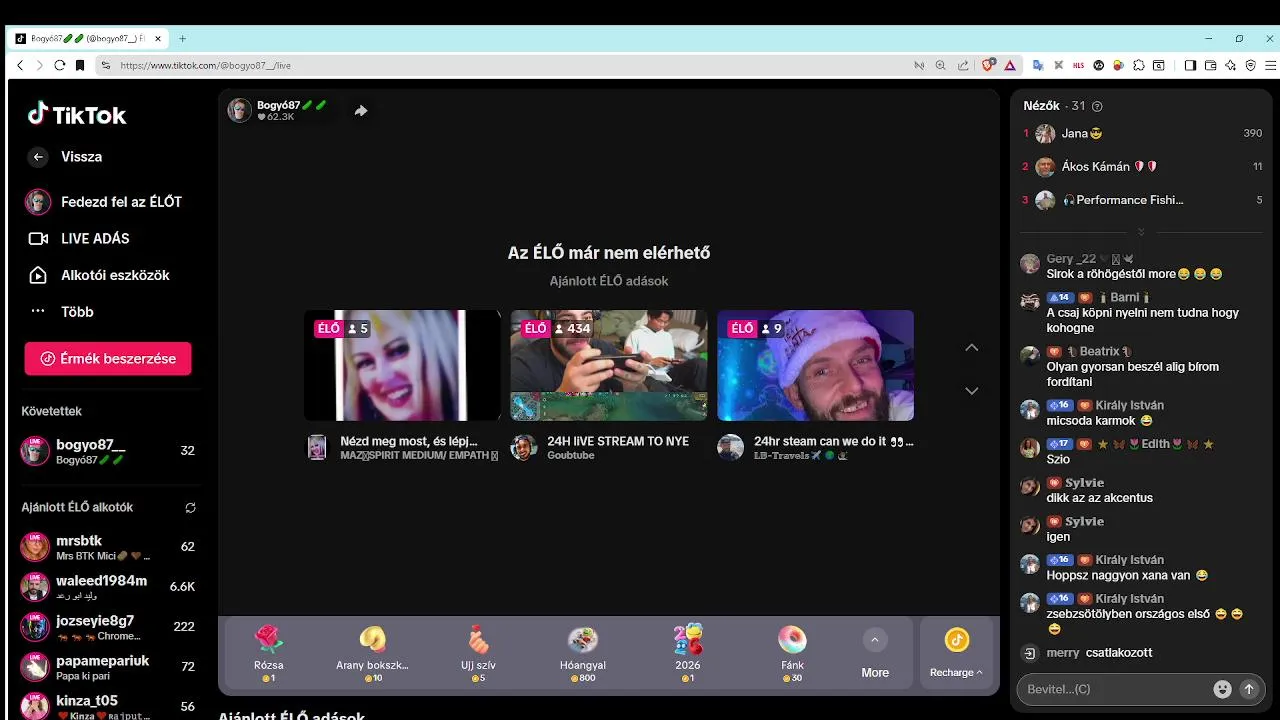Refresh the Ajánlott ÉLŐ alkotók list
Screen dimensions: 1280x720
click(190, 508)
